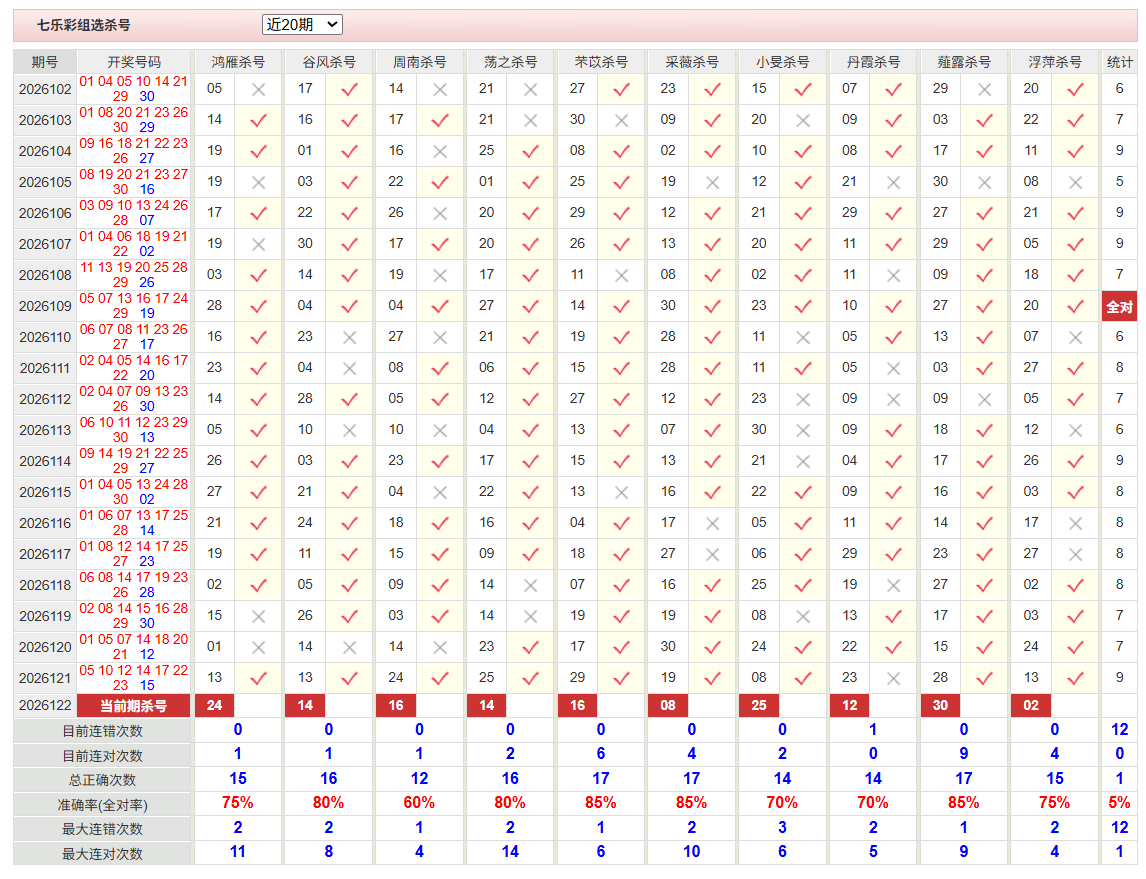Image resolution: width=1146 pixels, height=879 pixels.
Task: Click the checkmark for 浮萍杀号 in row 2026102
Action: (1075, 89)
